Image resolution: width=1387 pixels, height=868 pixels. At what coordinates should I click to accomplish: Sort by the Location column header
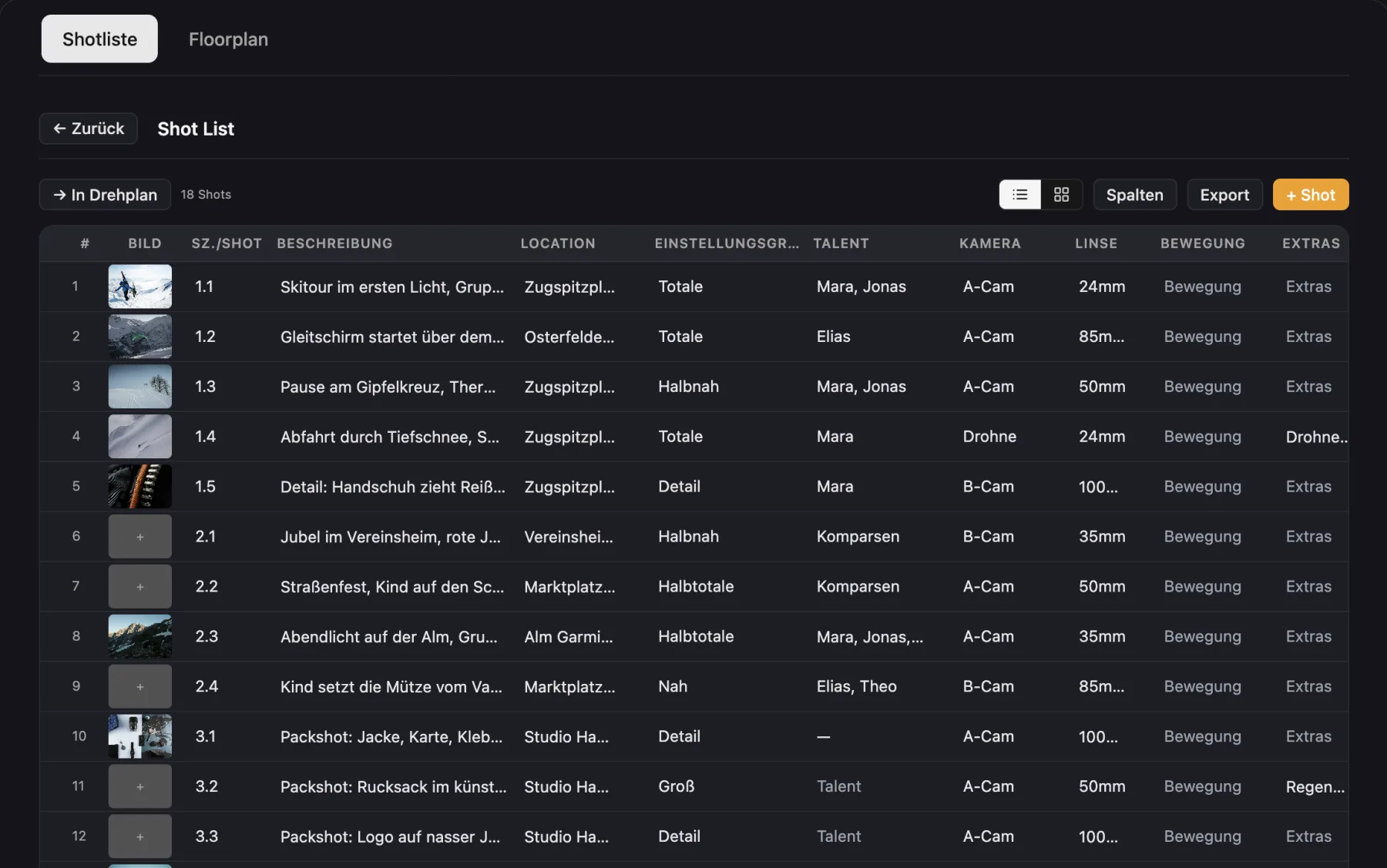point(558,243)
